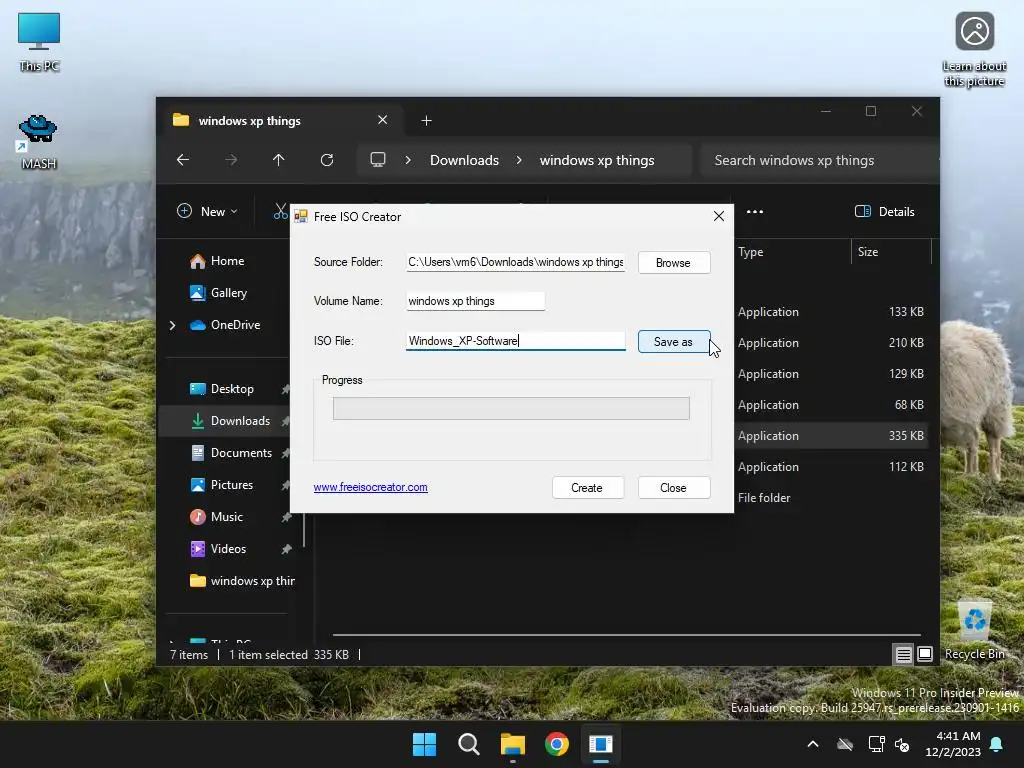Launch Google Chrome from the taskbar
Image resolution: width=1024 pixels, height=768 pixels.
pos(557,744)
